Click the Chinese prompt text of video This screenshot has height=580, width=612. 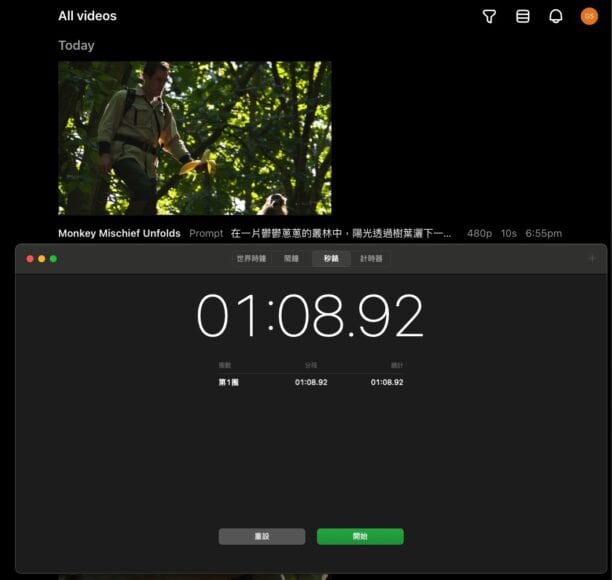[x=340, y=233]
